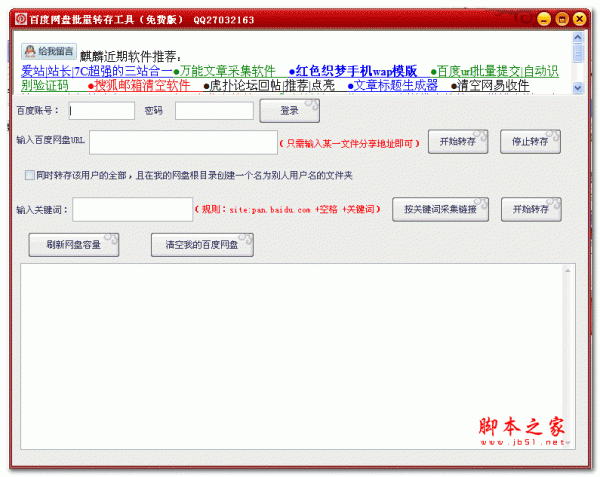Viewport: 600px width, 477px height.
Task: Click 按关键词采集链接 button
Action: (440, 209)
